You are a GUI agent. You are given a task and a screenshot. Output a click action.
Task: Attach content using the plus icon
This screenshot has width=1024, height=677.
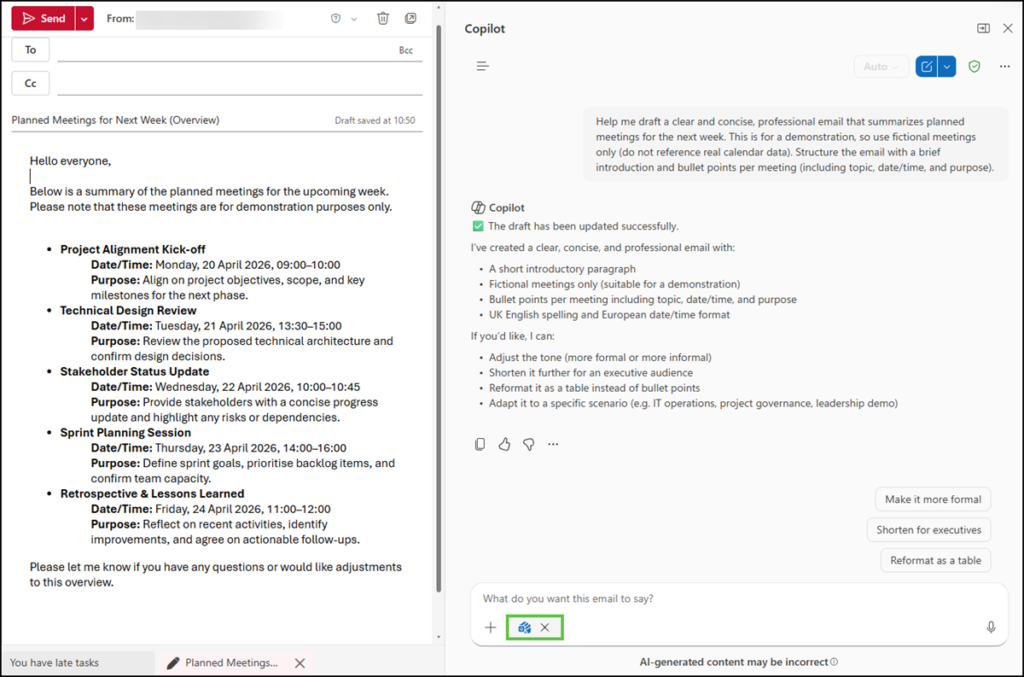coord(490,627)
